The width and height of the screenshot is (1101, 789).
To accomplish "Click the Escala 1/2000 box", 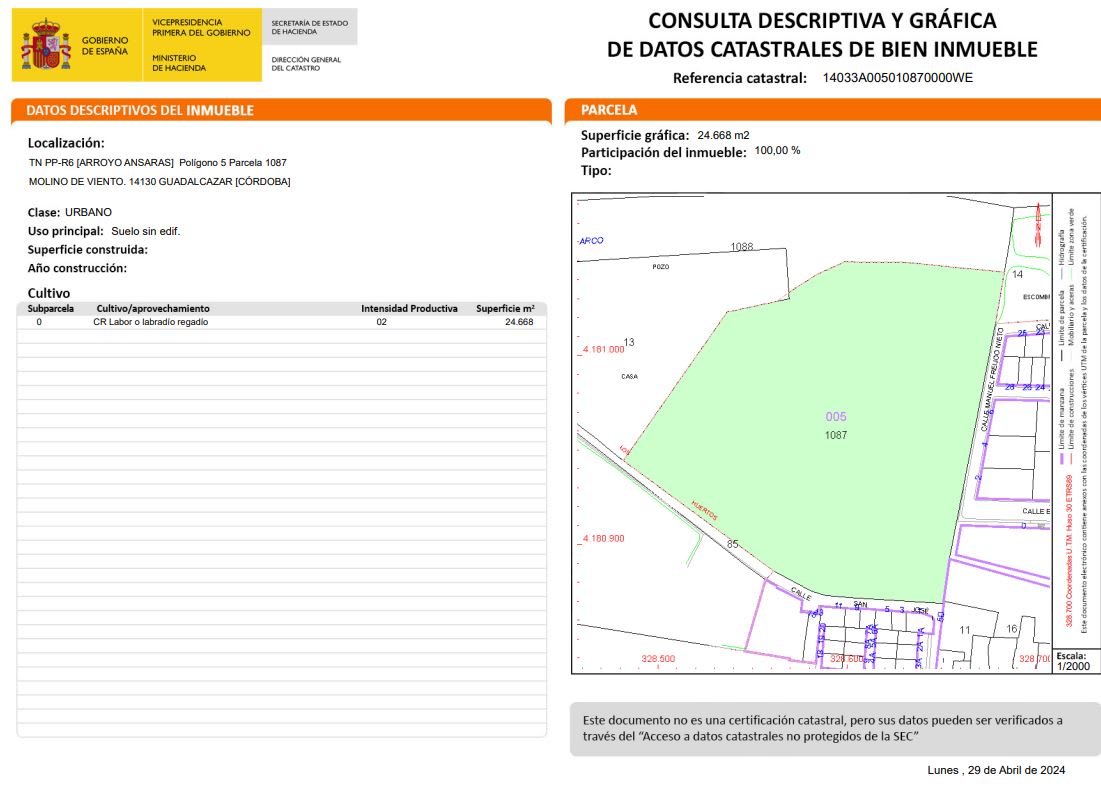I will click(x=1076, y=661).
